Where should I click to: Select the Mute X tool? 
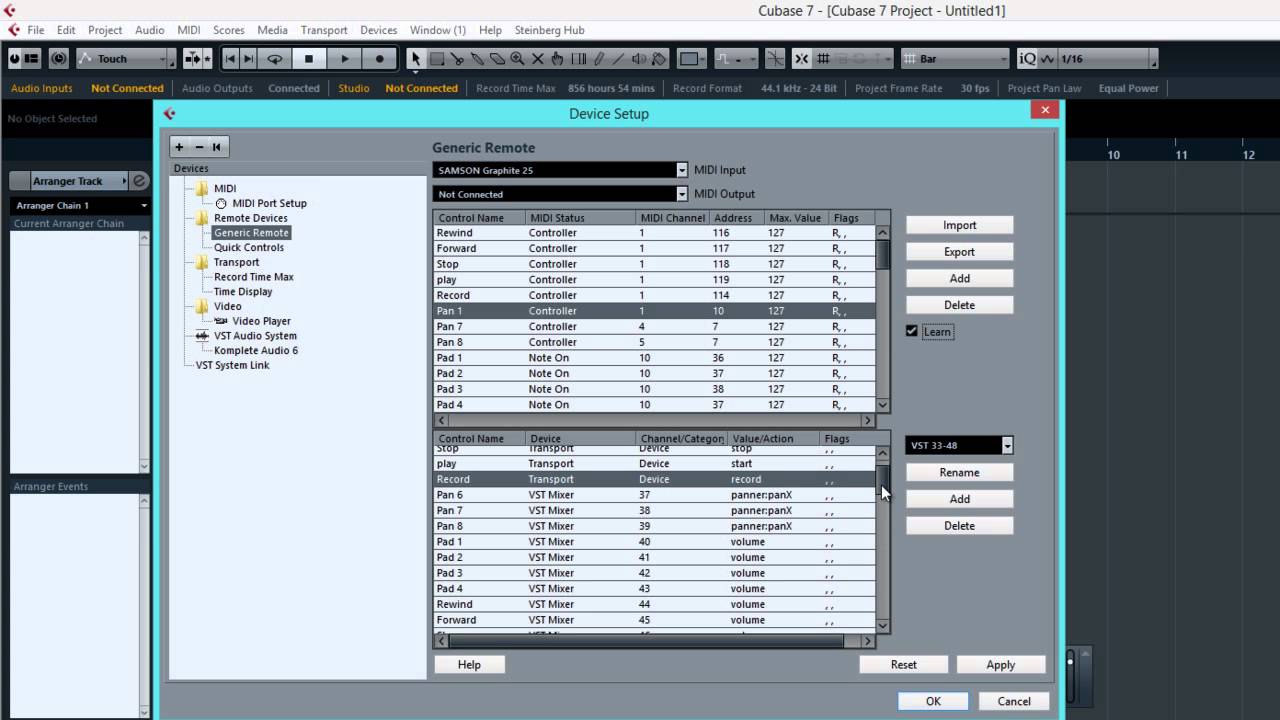(537, 59)
